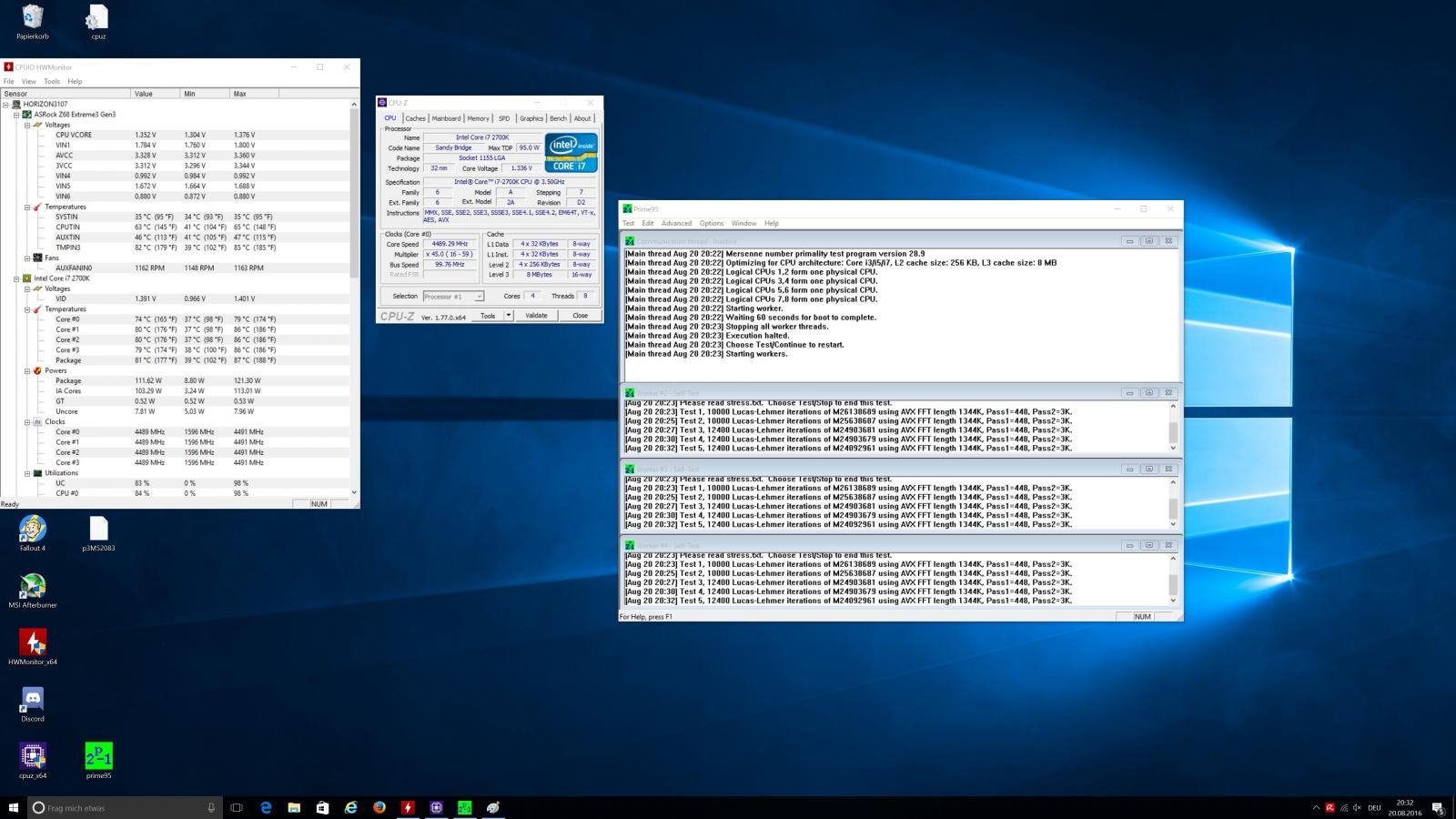Switch to the Memory tab in CPU-Z
Screen dimensions: 1456x819
pos(478,118)
